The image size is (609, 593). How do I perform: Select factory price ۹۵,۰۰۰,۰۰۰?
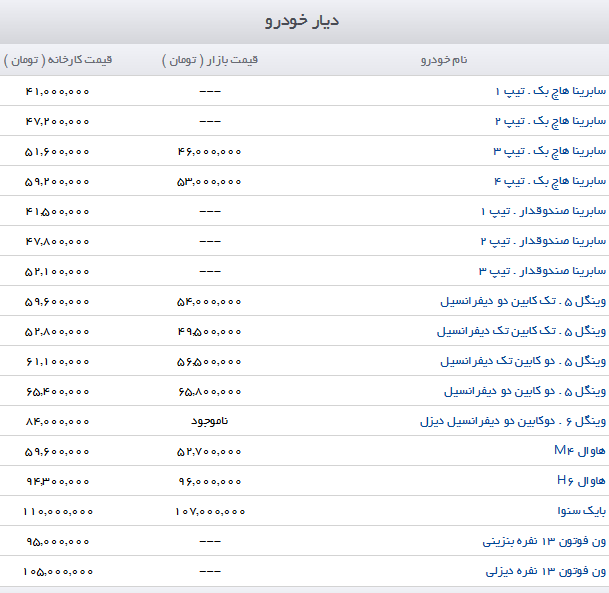coord(58,541)
